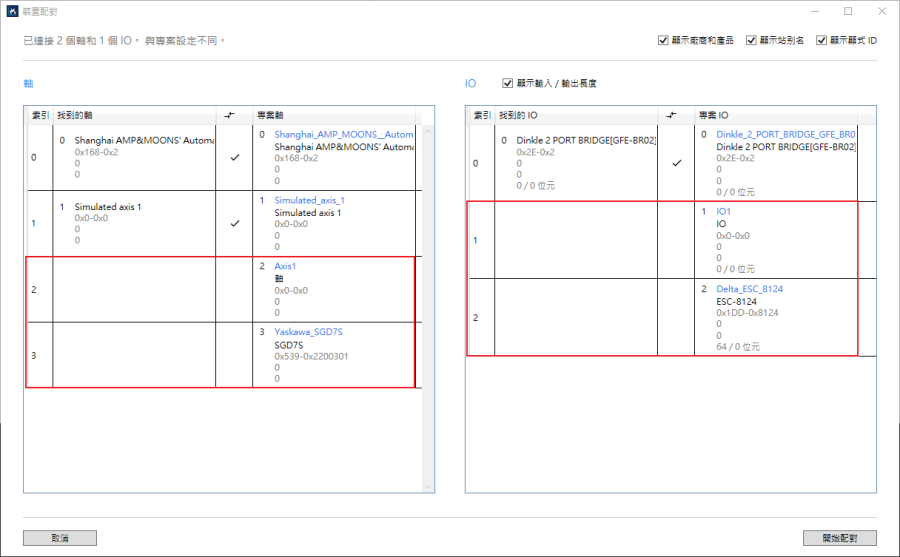Click the checkmark for Dinkle 2 PORT BRIDGE row
This screenshot has width=900, height=557.
(677, 163)
